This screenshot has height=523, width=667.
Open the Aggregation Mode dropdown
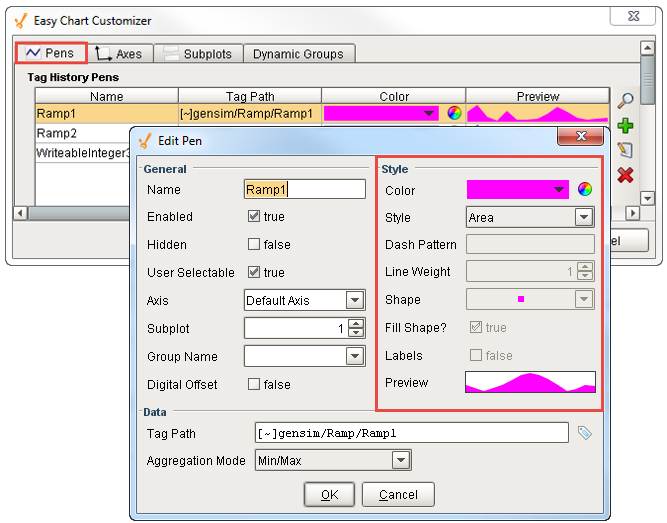(x=401, y=460)
